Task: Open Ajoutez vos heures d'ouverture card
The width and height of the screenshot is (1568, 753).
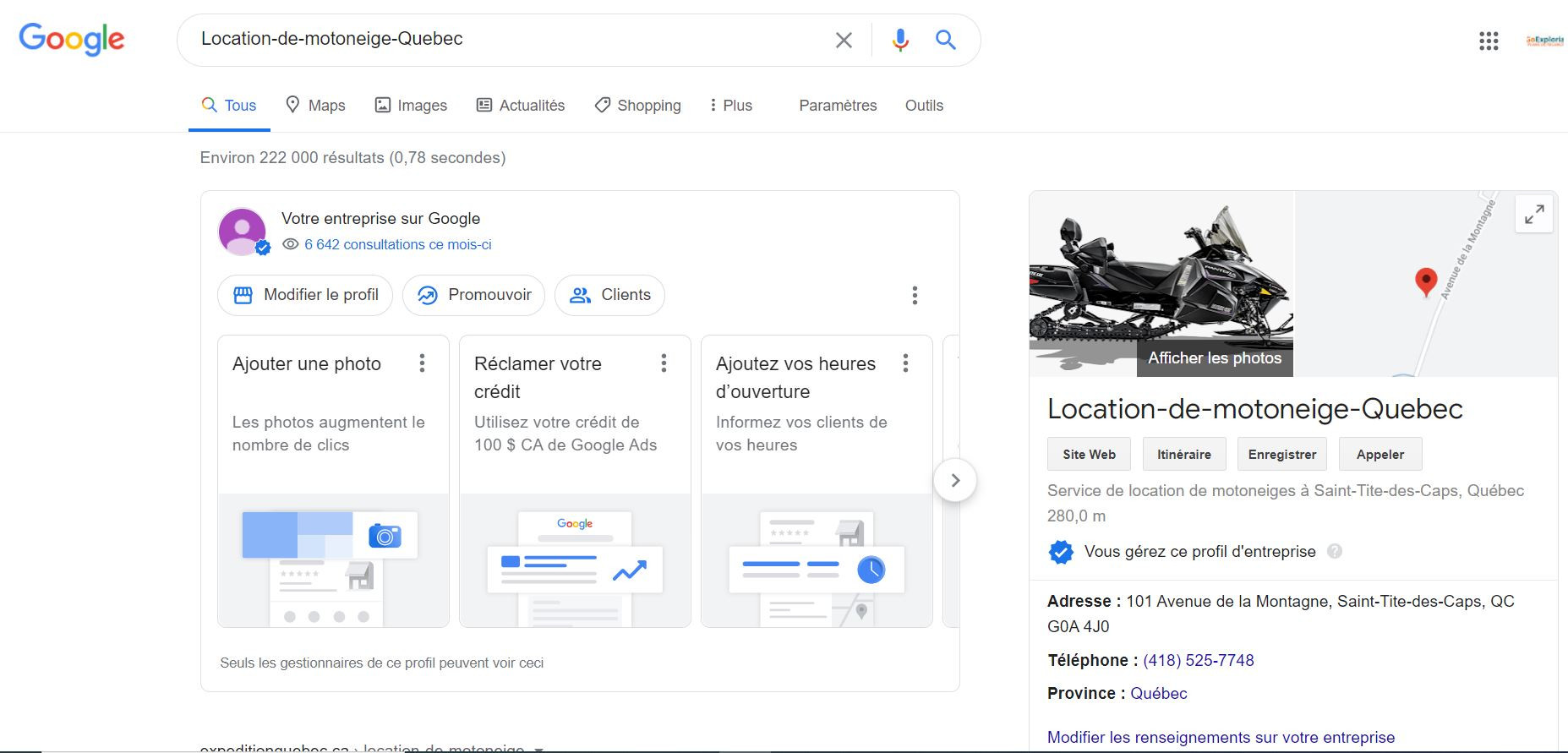Action: point(817,481)
